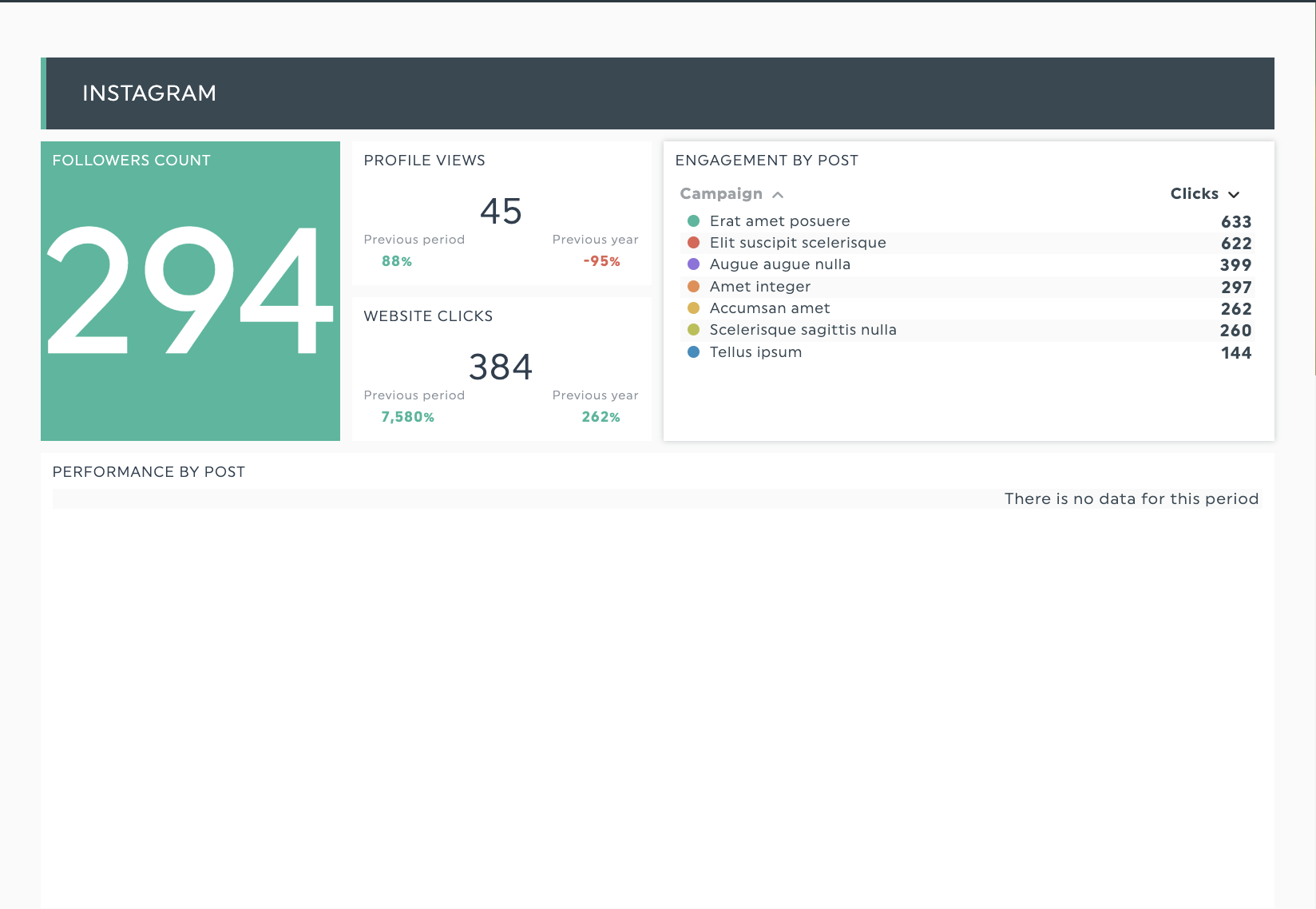Click the FOLLOWERS COUNT widget title
This screenshot has width=1316, height=909.
[x=132, y=161]
